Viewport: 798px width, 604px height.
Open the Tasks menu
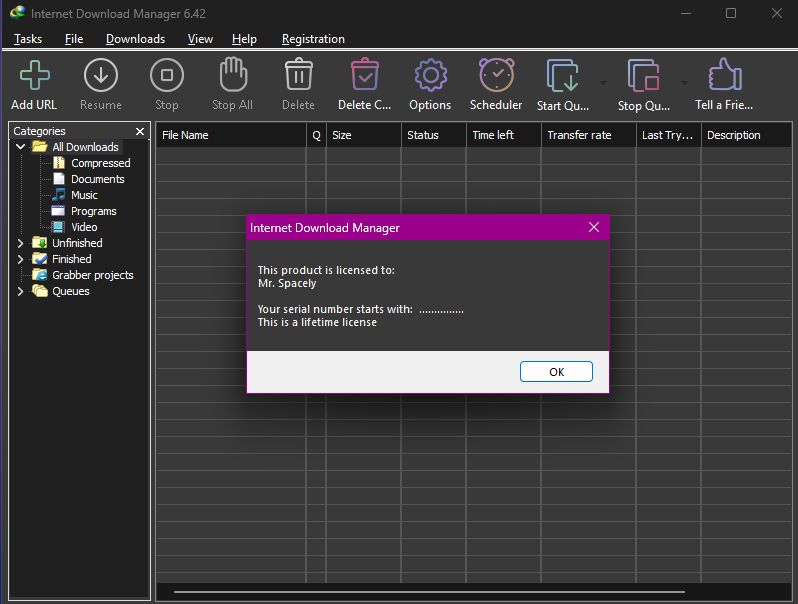pyautogui.click(x=28, y=39)
